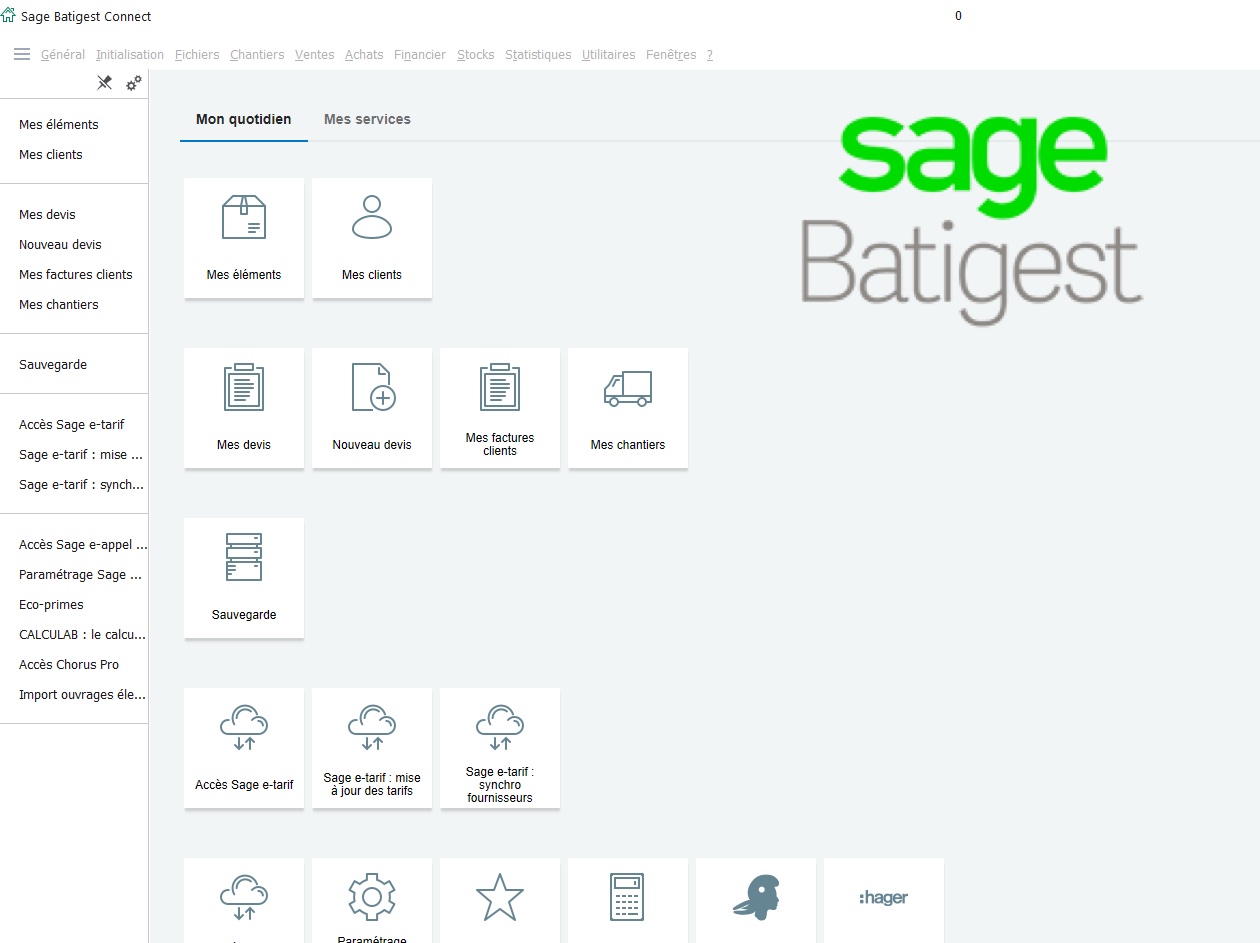Toggle the sidebar pin icon

(x=104, y=83)
